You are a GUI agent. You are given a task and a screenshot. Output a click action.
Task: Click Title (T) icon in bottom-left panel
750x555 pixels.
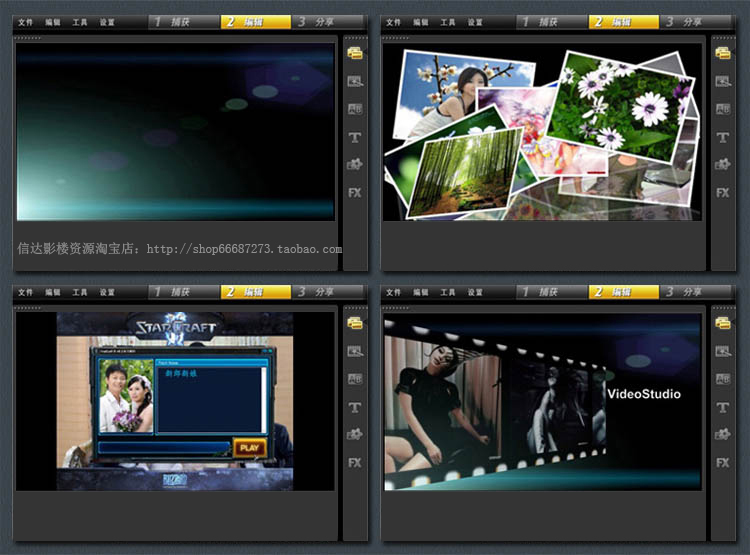(355, 407)
